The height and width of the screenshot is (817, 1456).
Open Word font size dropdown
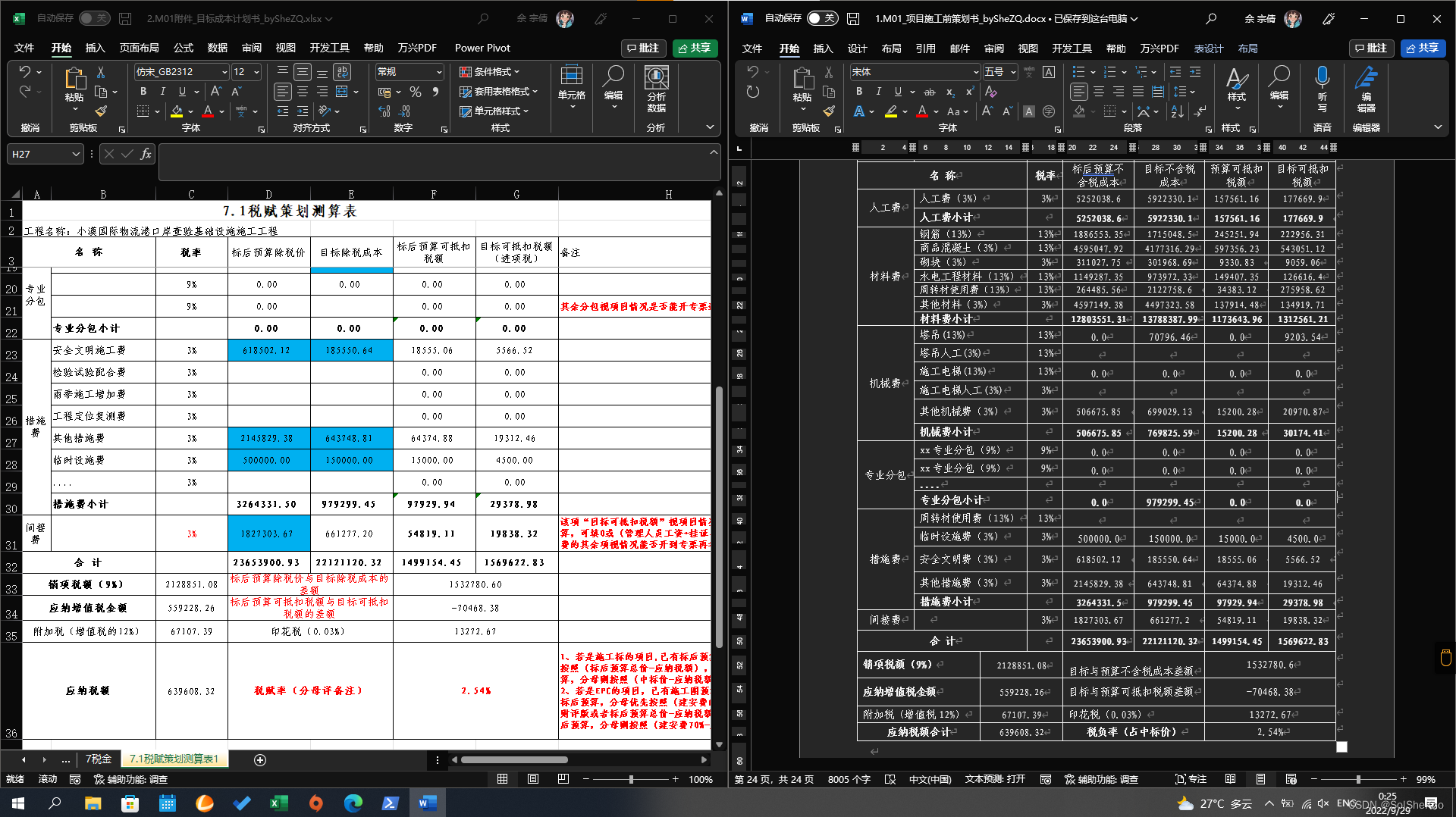1013,72
